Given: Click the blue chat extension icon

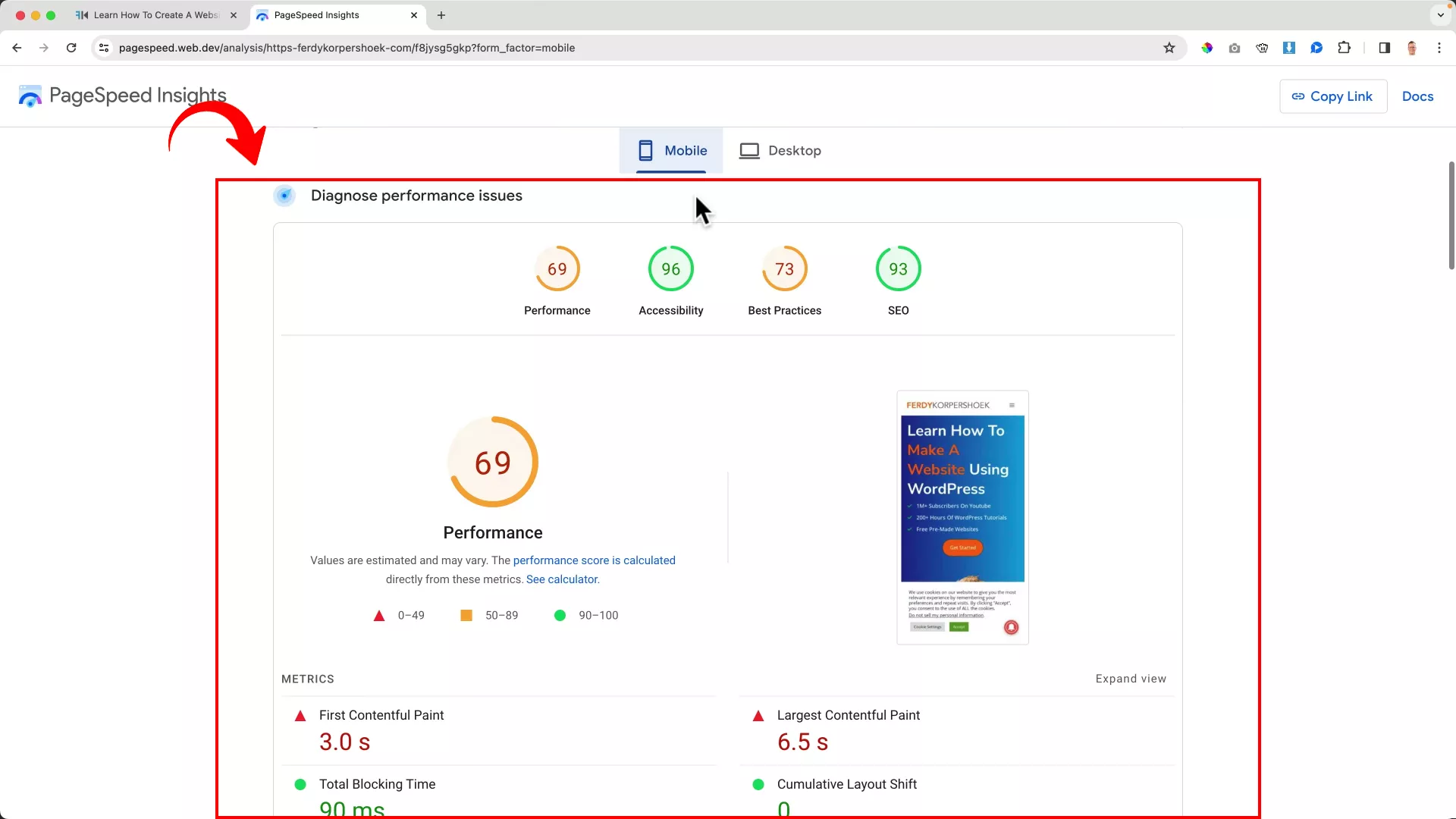Looking at the screenshot, I should tap(1316, 47).
